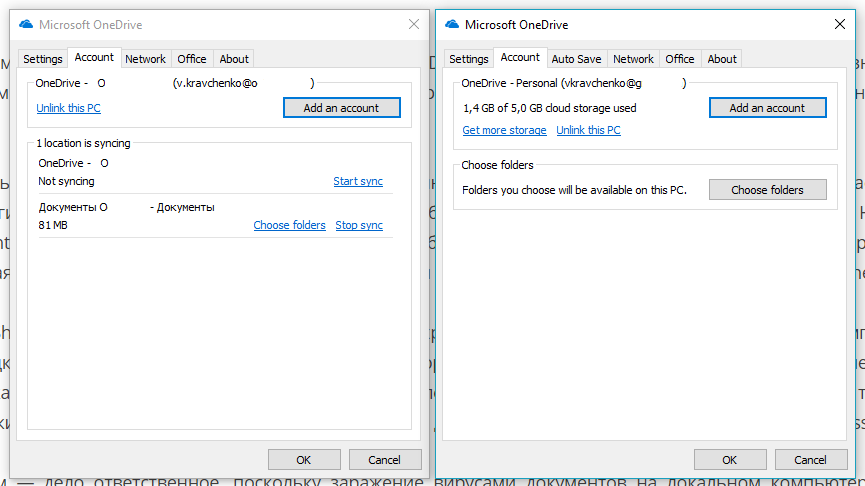Viewport: 865px width, 486px height.
Task: Open About tab in left OneDrive window
Action: tap(234, 59)
